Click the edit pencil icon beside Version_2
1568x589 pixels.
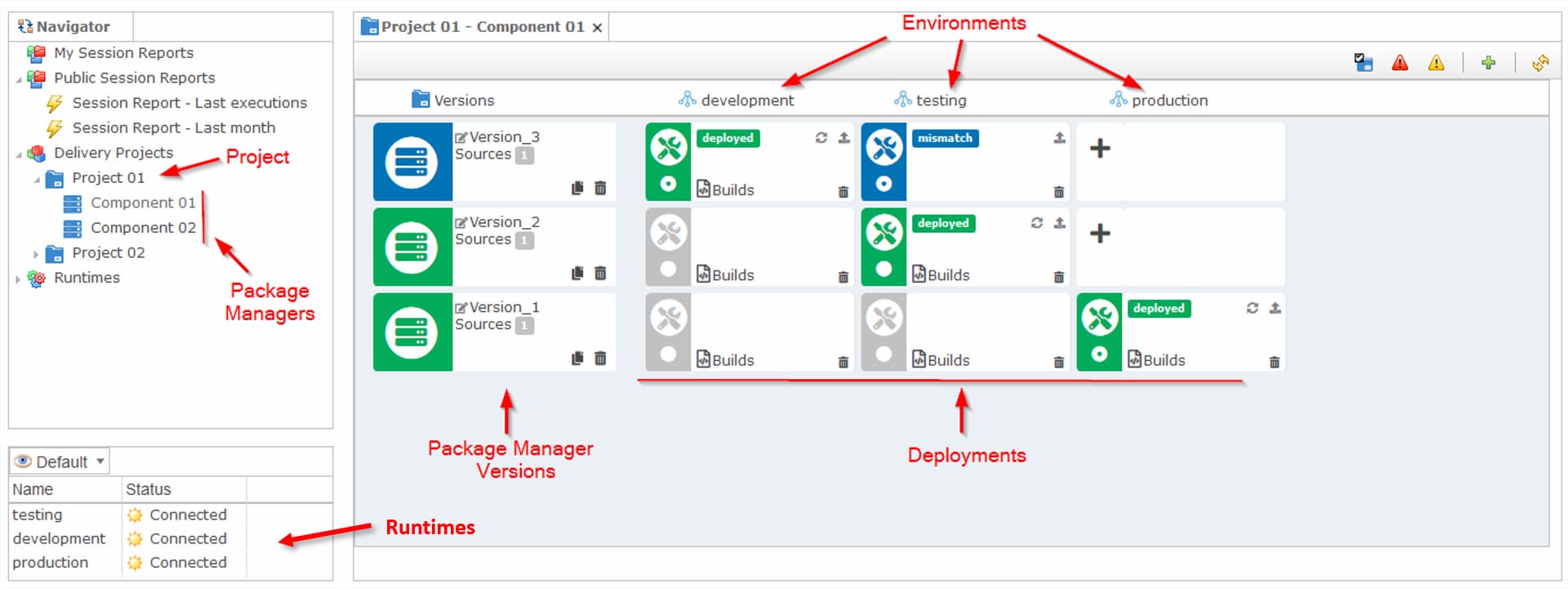point(461,223)
